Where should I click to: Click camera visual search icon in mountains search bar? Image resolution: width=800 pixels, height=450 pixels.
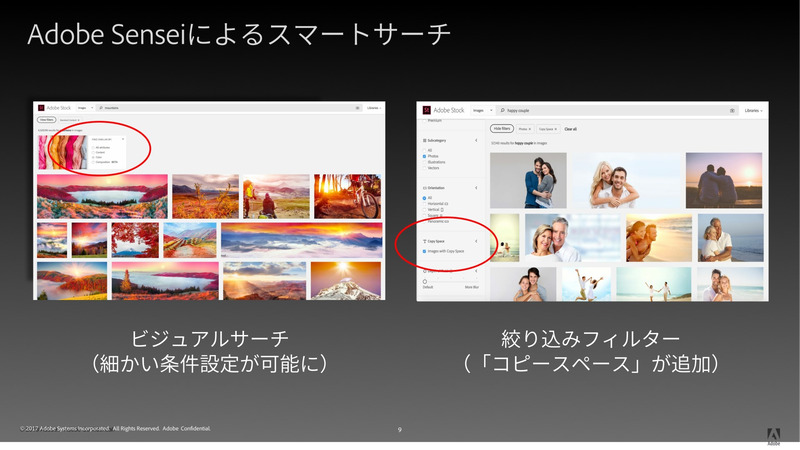[357, 108]
